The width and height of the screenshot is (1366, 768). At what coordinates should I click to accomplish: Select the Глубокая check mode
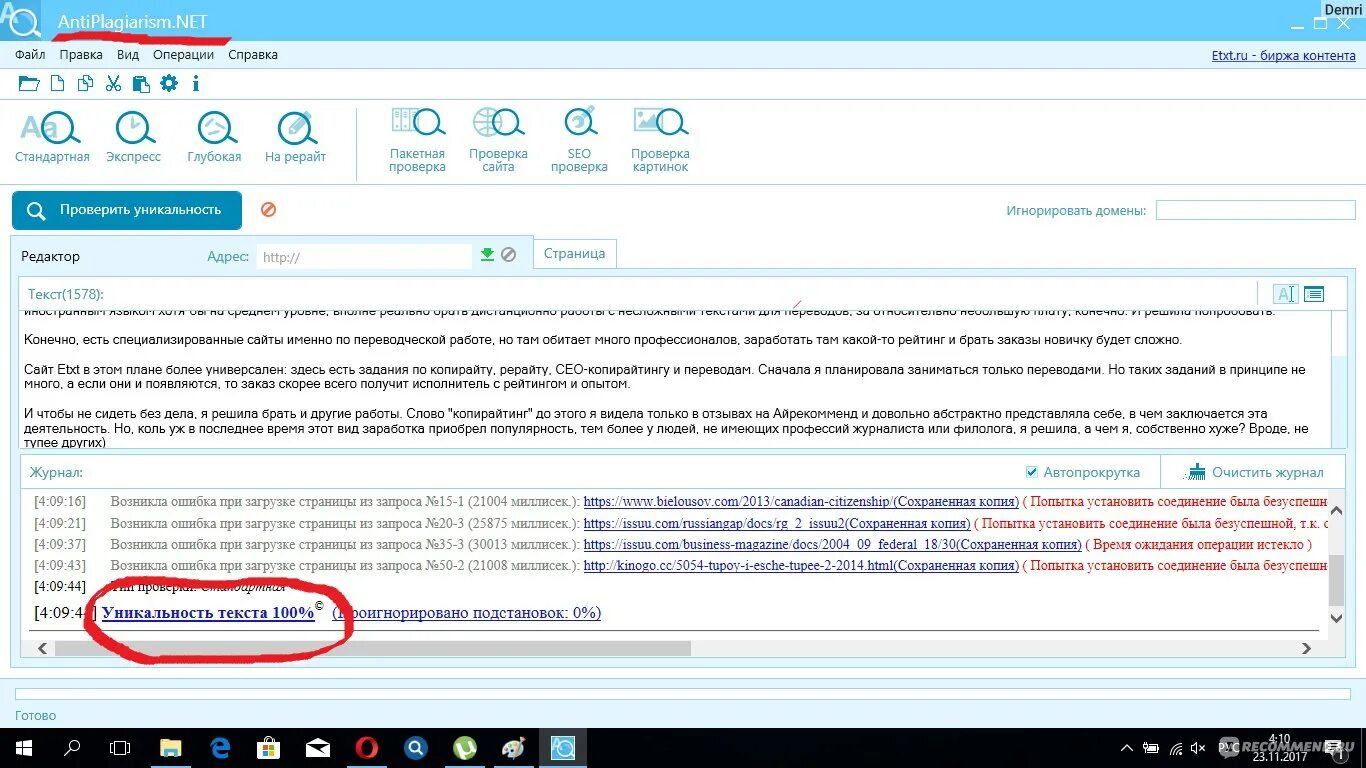(x=215, y=136)
